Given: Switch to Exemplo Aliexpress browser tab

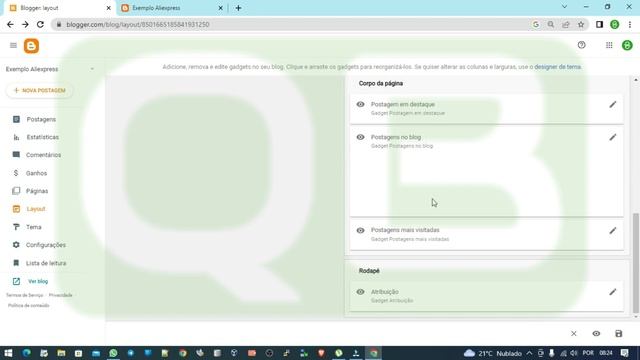Looking at the screenshot, I should pyautogui.click(x=171, y=8).
